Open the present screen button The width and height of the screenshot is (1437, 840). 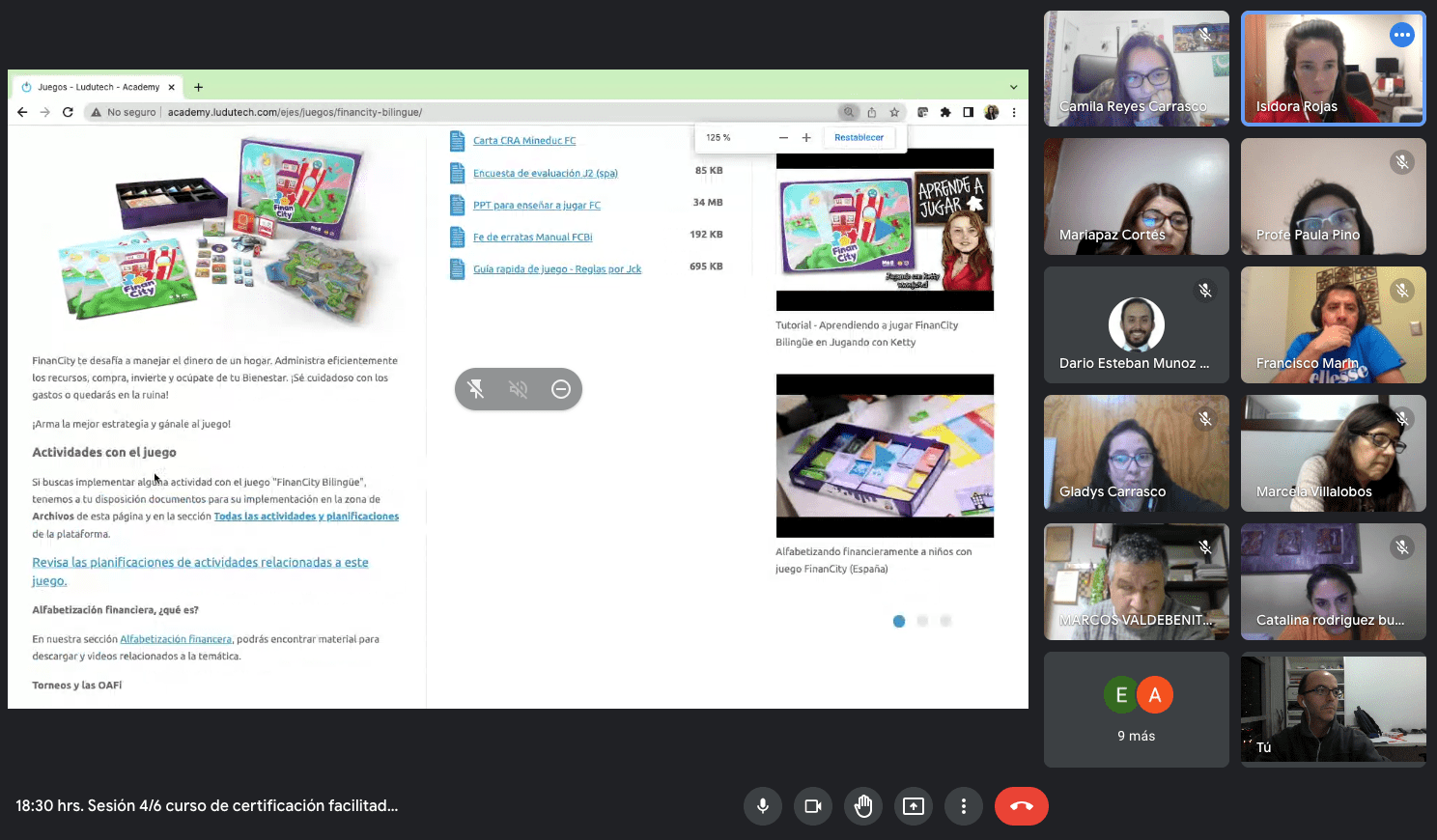(914, 806)
